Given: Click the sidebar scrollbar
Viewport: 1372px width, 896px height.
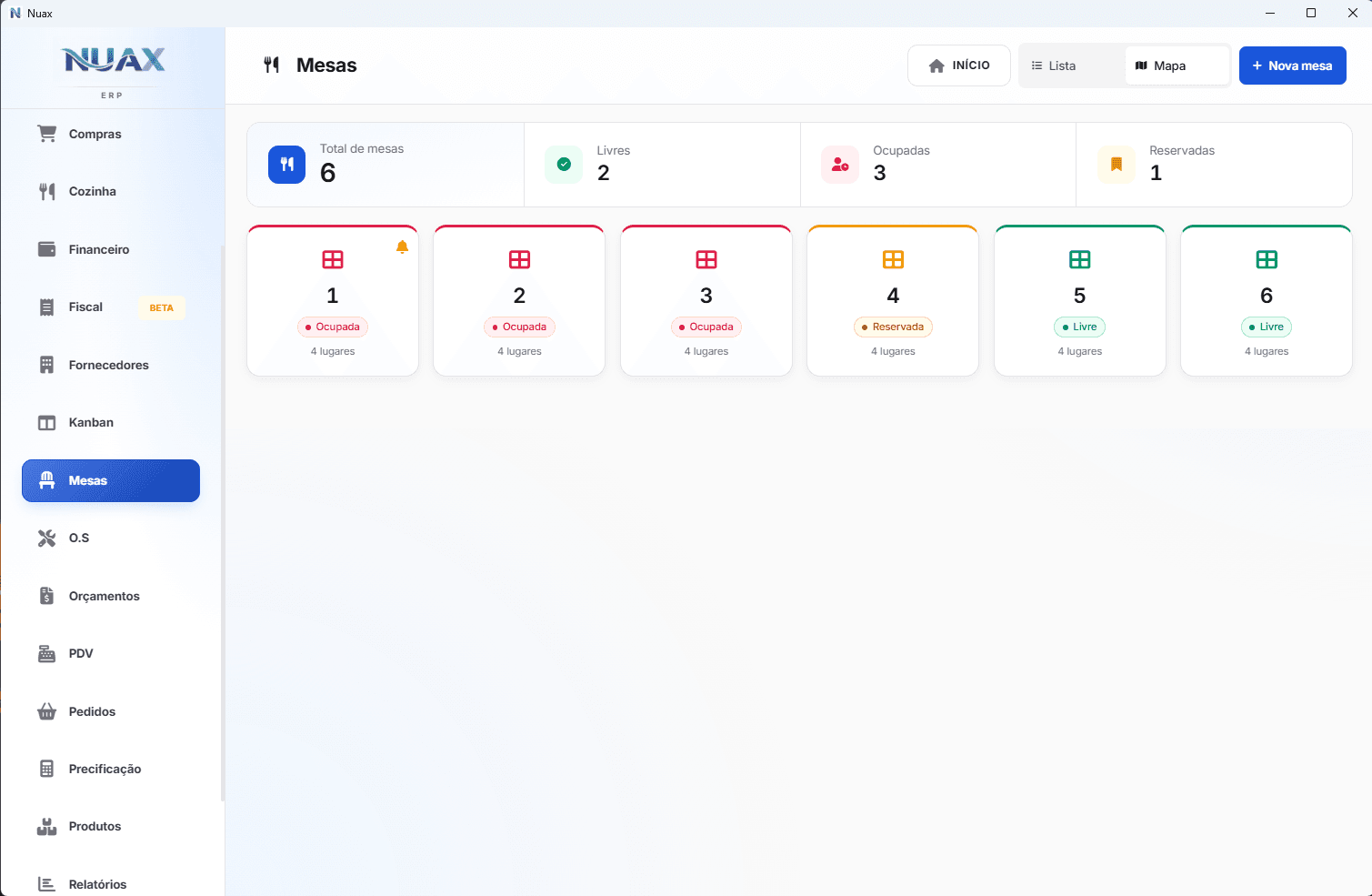Looking at the screenshot, I should coord(223,523).
